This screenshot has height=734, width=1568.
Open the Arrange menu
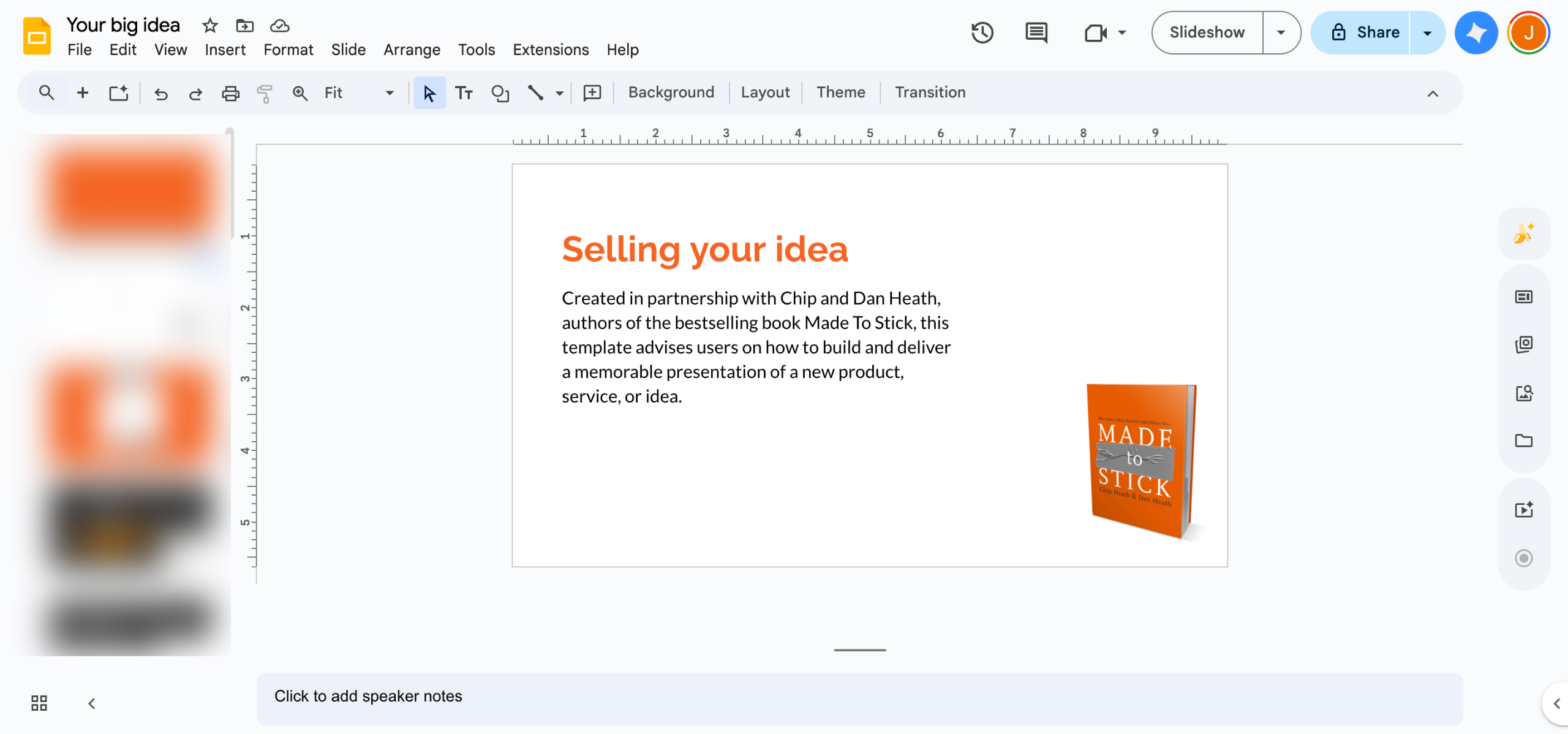(x=412, y=50)
